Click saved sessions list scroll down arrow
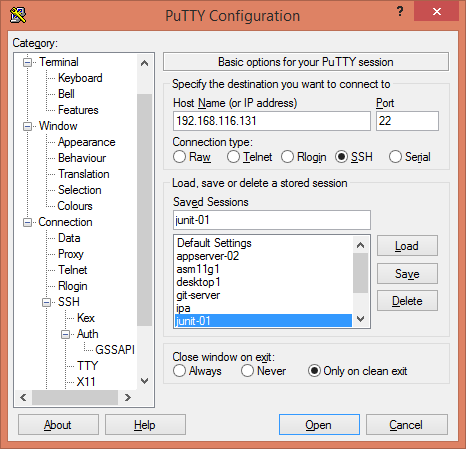This screenshot has width=466, height=449. point(360,319)
